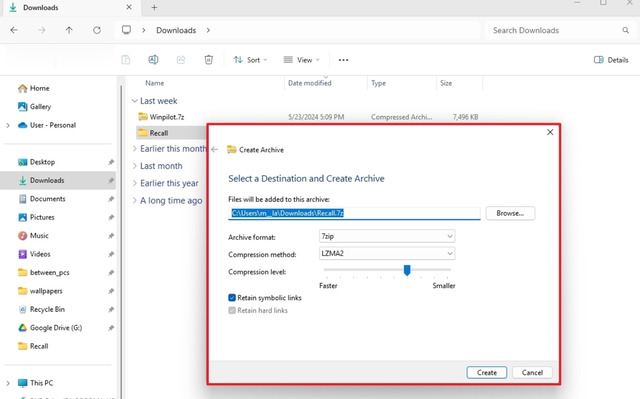Open between_pcs folder in sidebar
The height and width of the screenshot is (399, 640).
click(x=49, y=273)
